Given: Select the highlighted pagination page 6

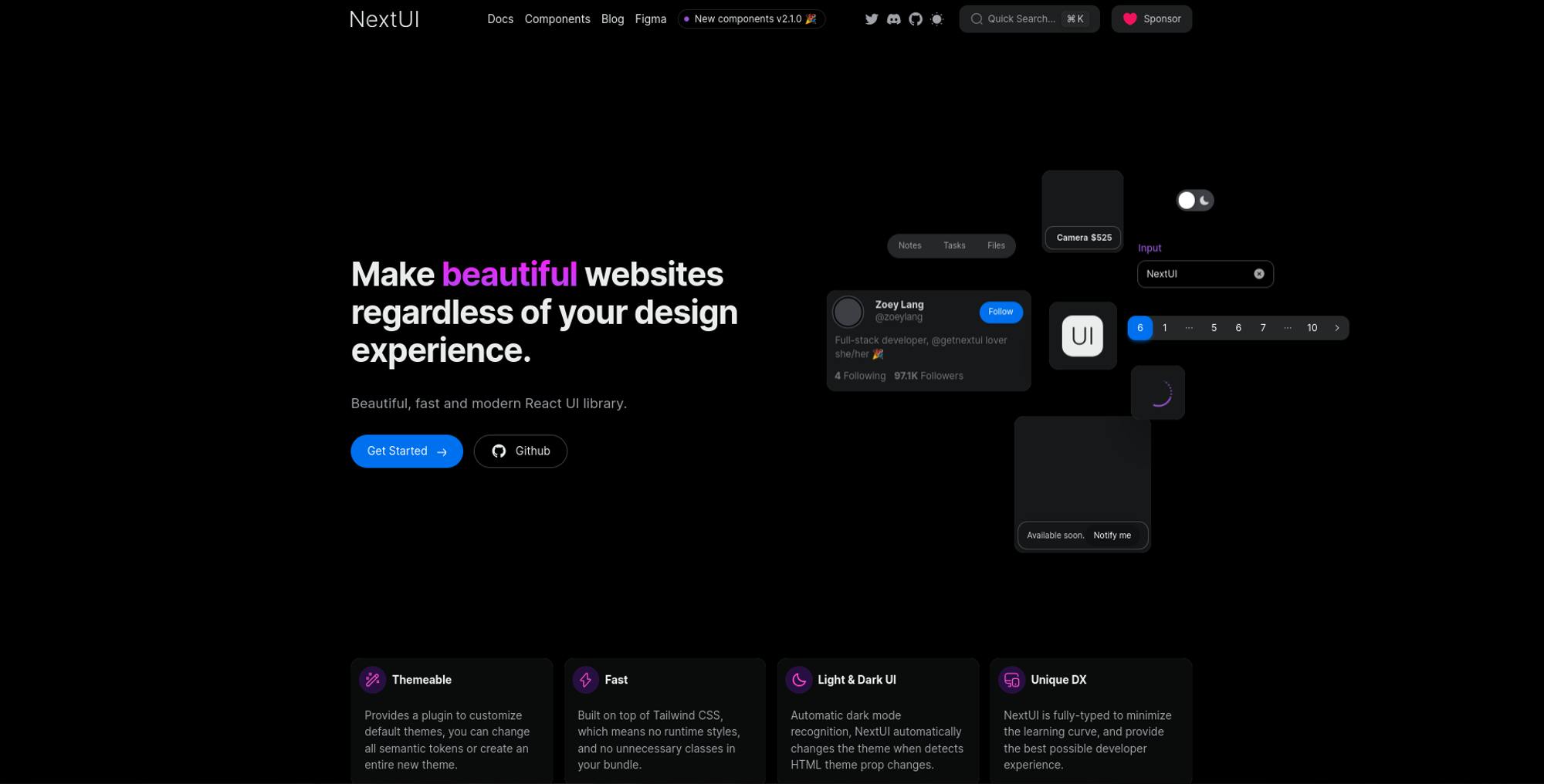Looking at the screenshot, I should click(1139, 328).
